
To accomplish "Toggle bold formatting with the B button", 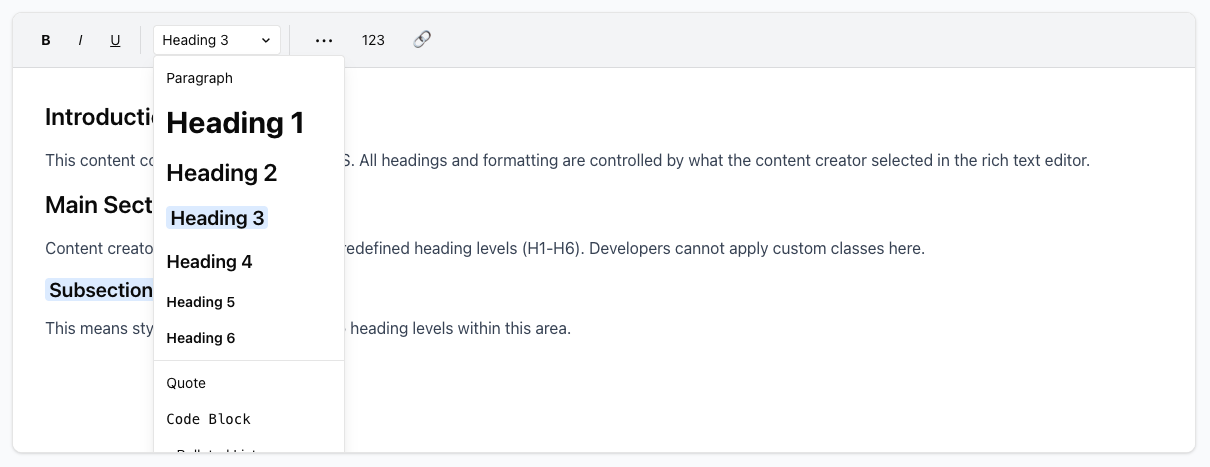I will tap(46, 40).
